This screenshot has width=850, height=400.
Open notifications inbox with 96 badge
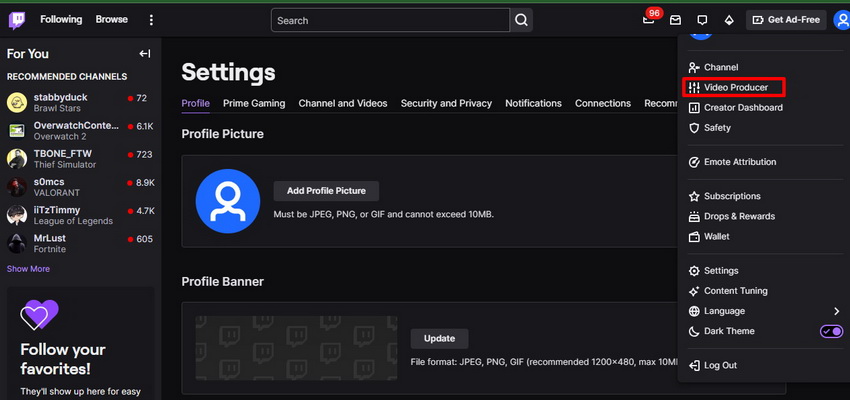(x=648, y=20)
